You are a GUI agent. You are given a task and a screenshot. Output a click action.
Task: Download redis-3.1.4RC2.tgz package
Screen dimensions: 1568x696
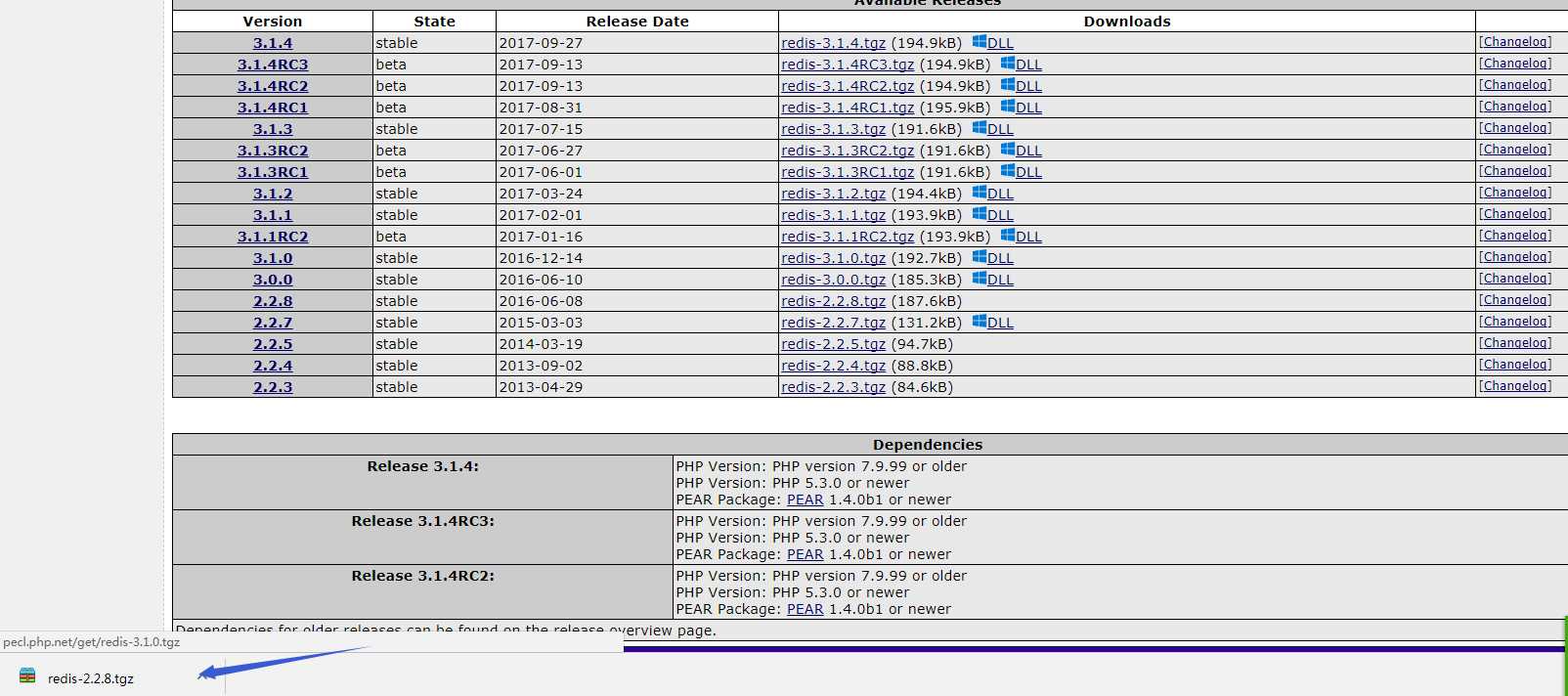[848, 86]
